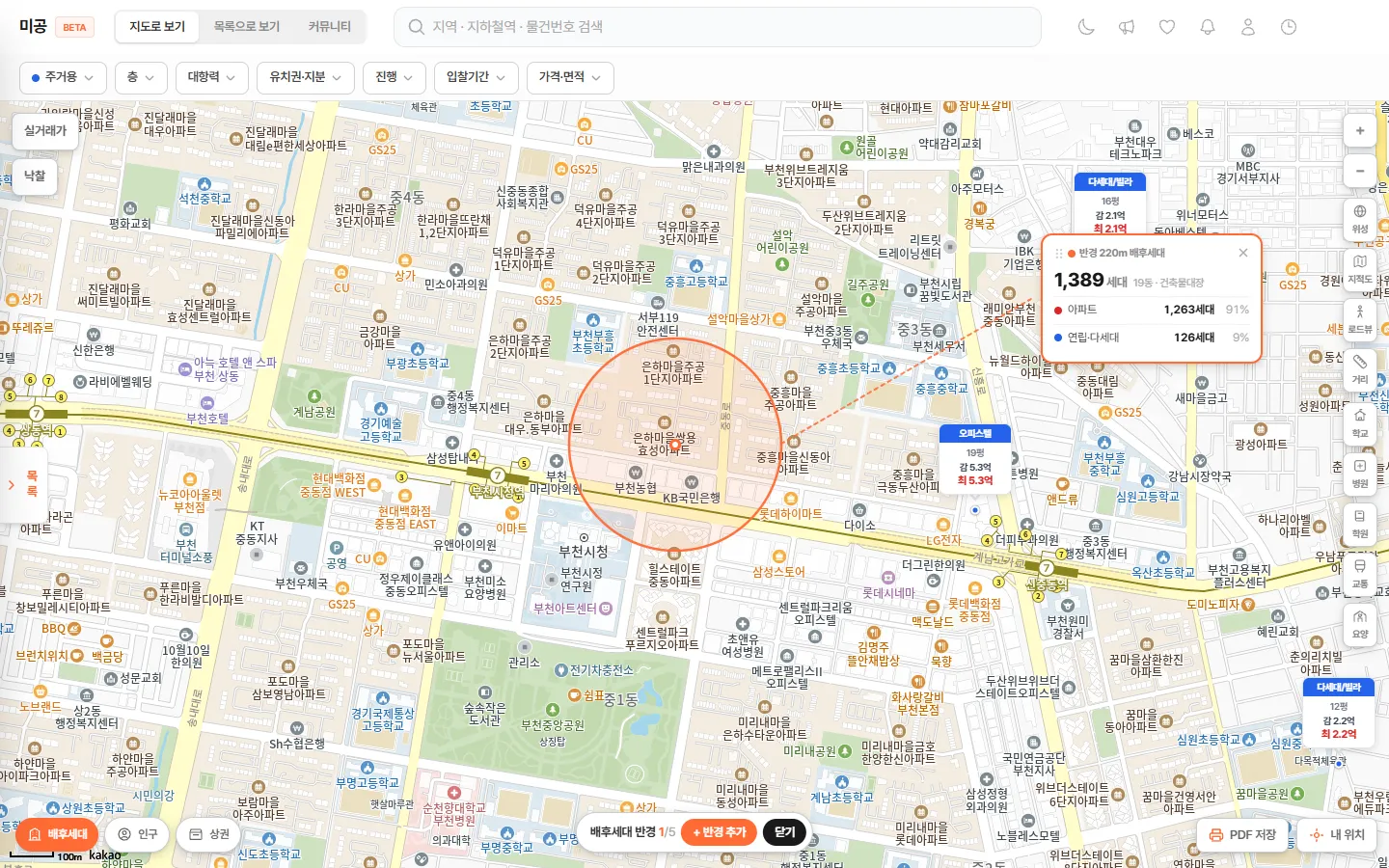Image resolution: width=1389 pixels, height=868 pixels.
Task: Open the 가격·면적 filter dropdown
Action: point(570,77)
